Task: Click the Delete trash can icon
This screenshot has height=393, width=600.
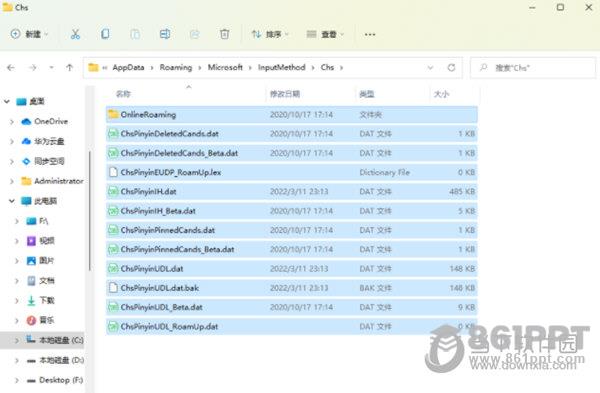Action: point(225,34)
